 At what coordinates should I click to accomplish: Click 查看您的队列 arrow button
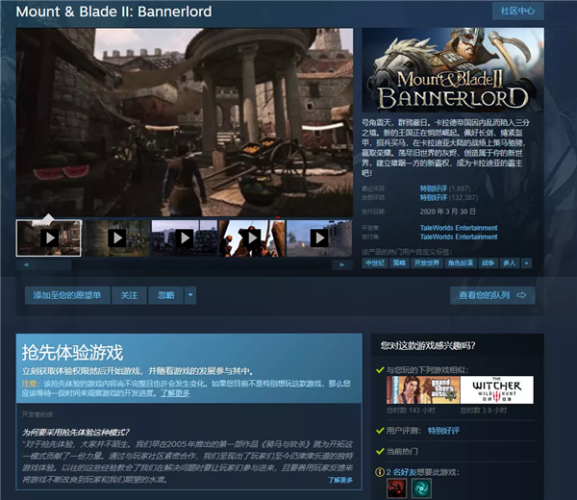492,295
